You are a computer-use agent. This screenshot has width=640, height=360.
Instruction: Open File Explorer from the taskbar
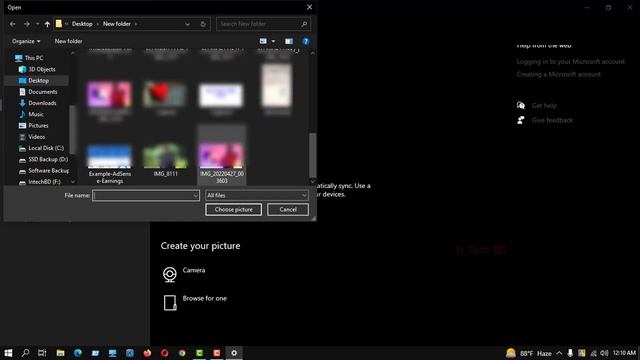coord(60,353)
